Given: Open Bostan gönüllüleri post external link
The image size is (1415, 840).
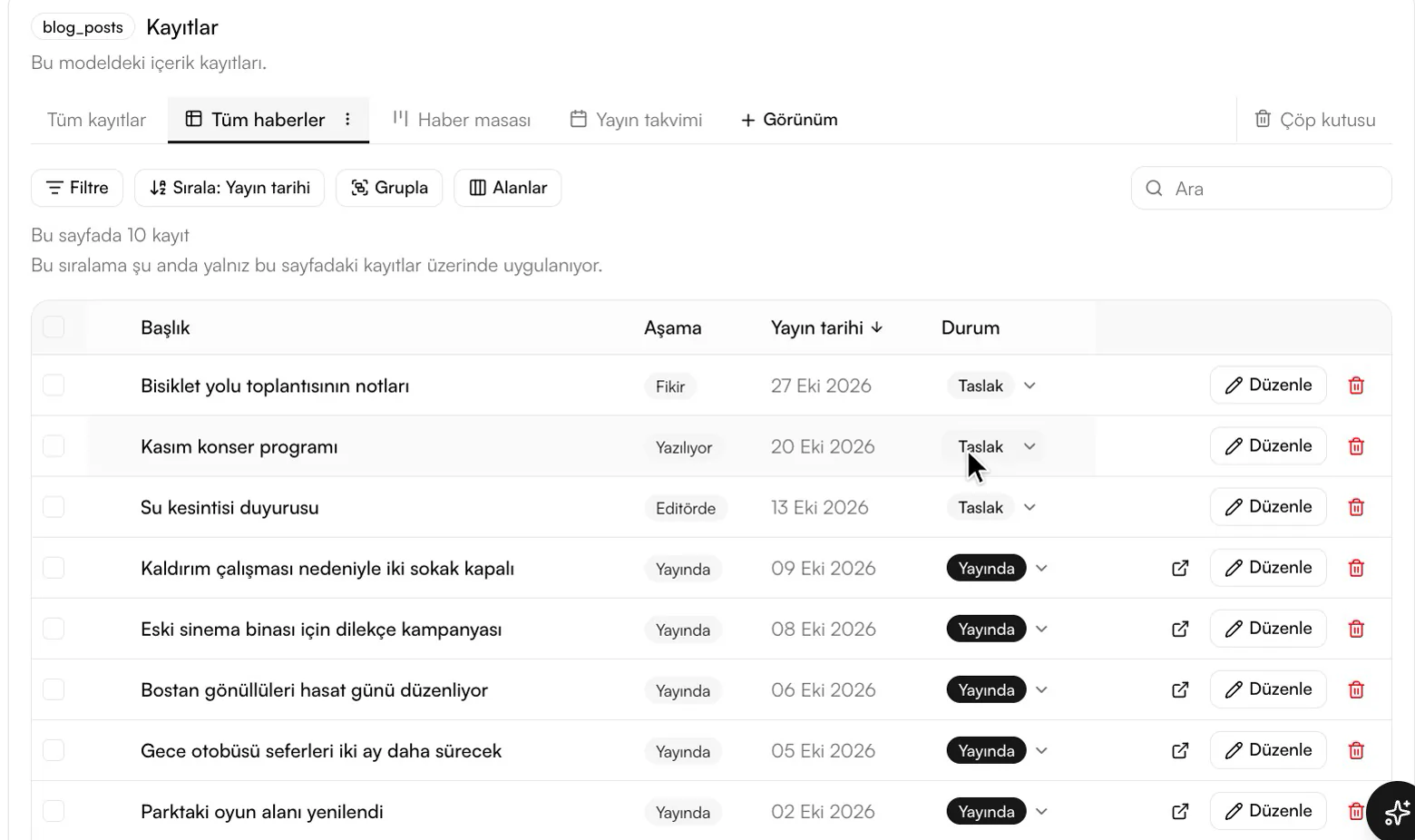Looking at the screenshot, I should point(1180,689).
